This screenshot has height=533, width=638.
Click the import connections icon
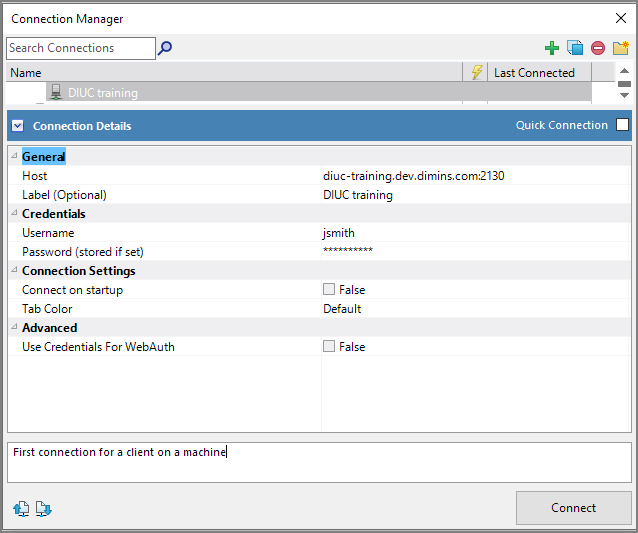(x=43, y=509)
